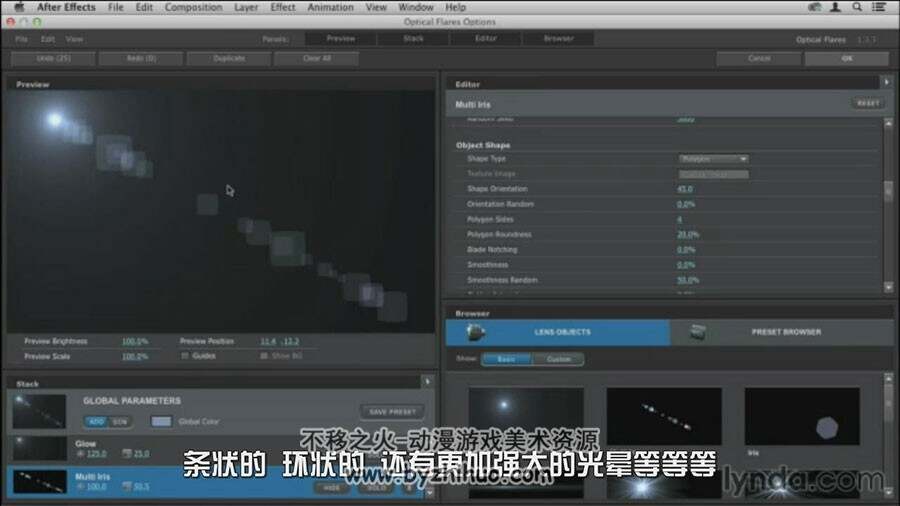Toggle the Stack panel button
Image resolution: width=900 pixels, height=506 pixels.
[413, 38]
